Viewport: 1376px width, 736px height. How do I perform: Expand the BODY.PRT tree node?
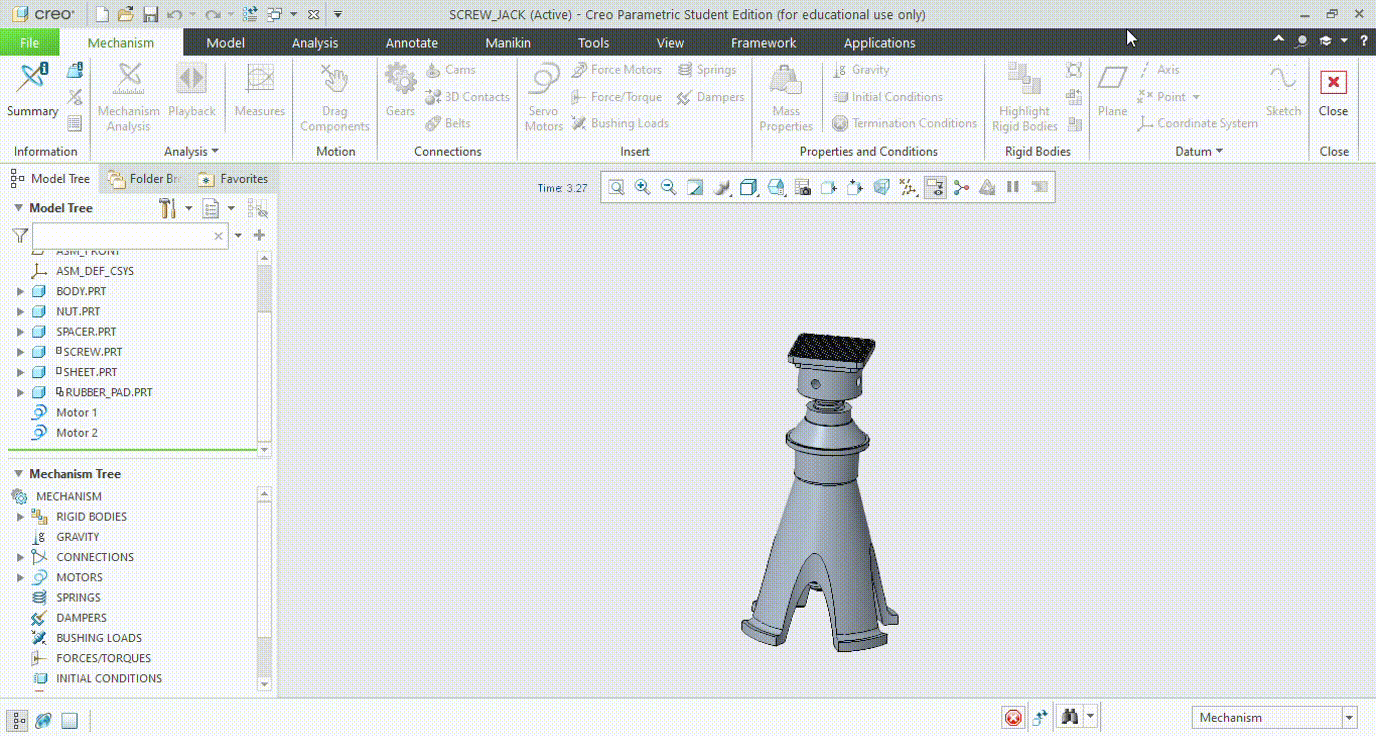(x=20, y=291)
